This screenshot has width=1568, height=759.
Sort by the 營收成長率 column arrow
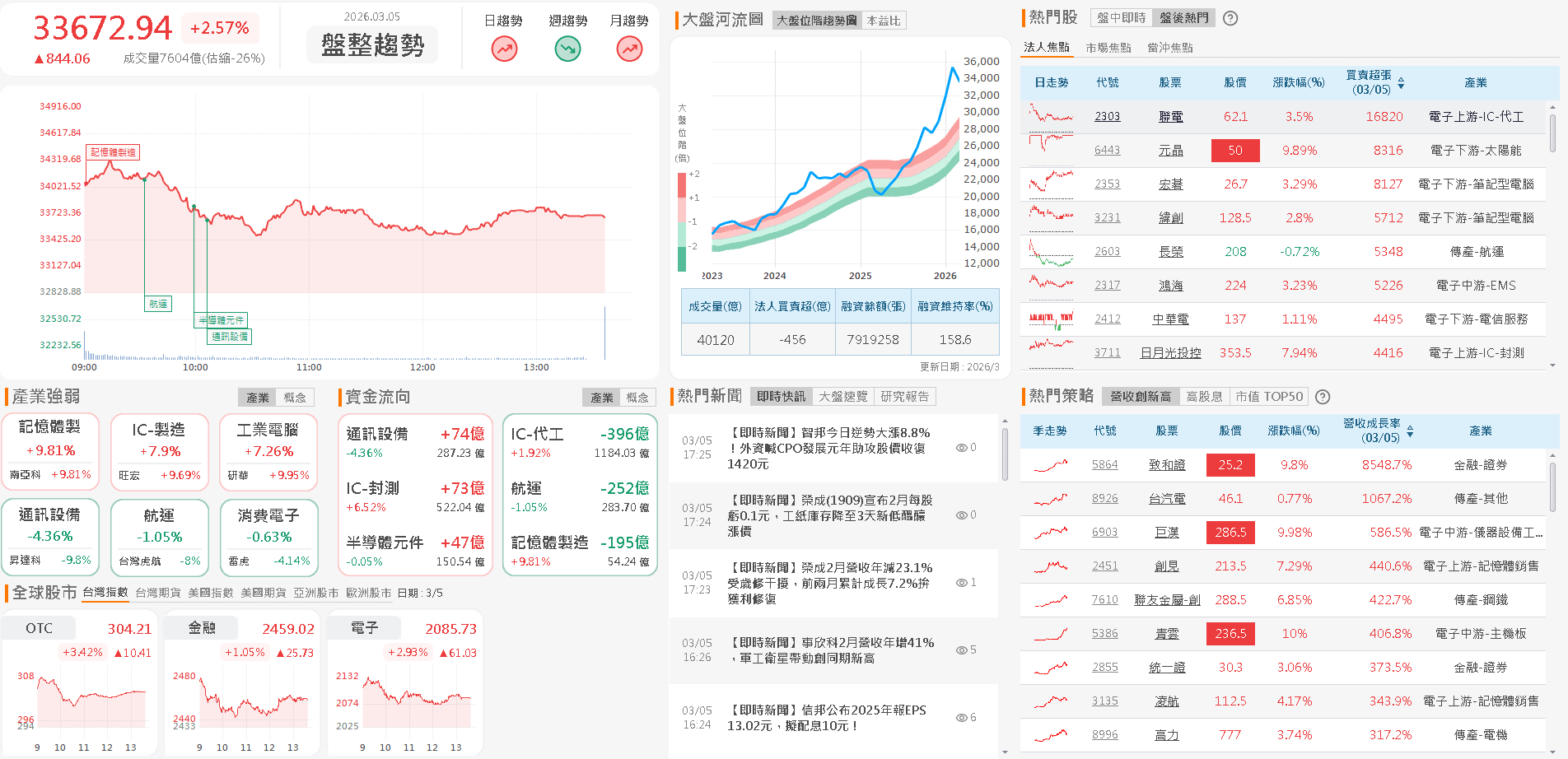click(1410, 431)
